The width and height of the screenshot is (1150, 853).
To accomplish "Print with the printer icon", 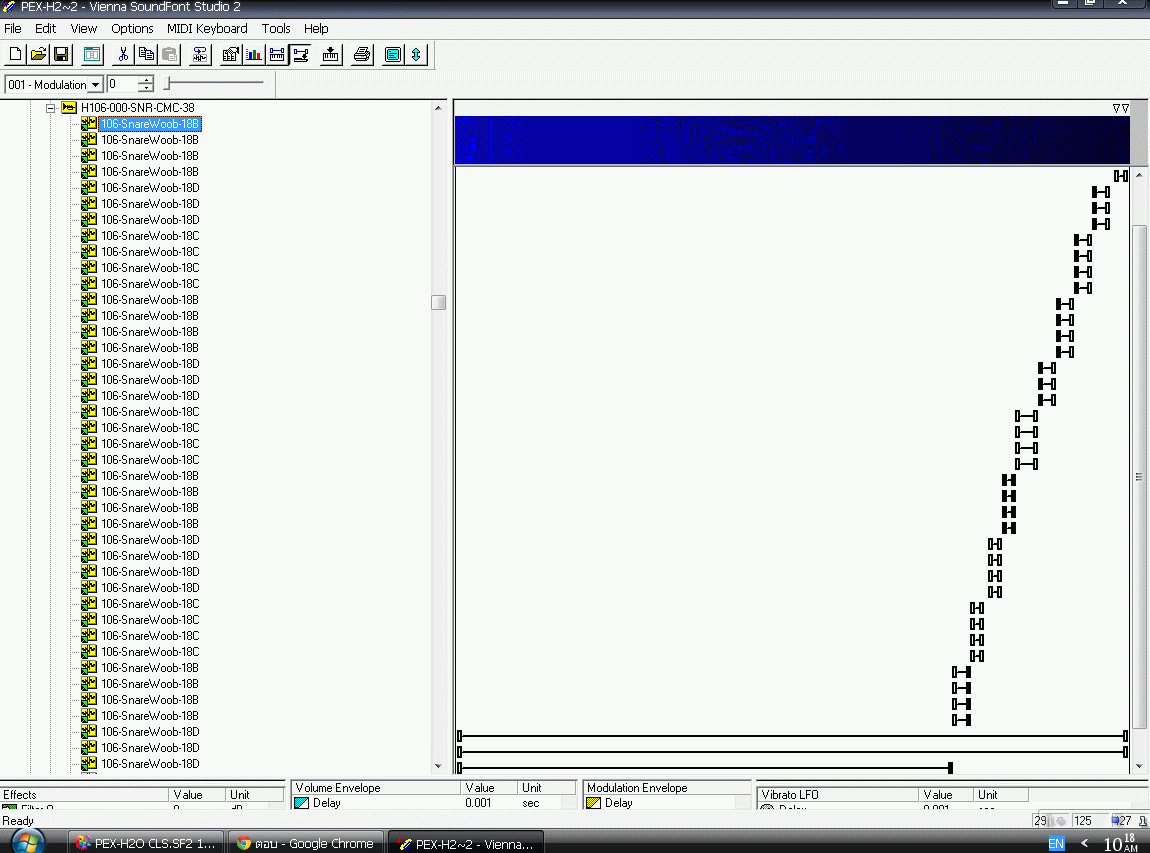I will tap(362, 54).
